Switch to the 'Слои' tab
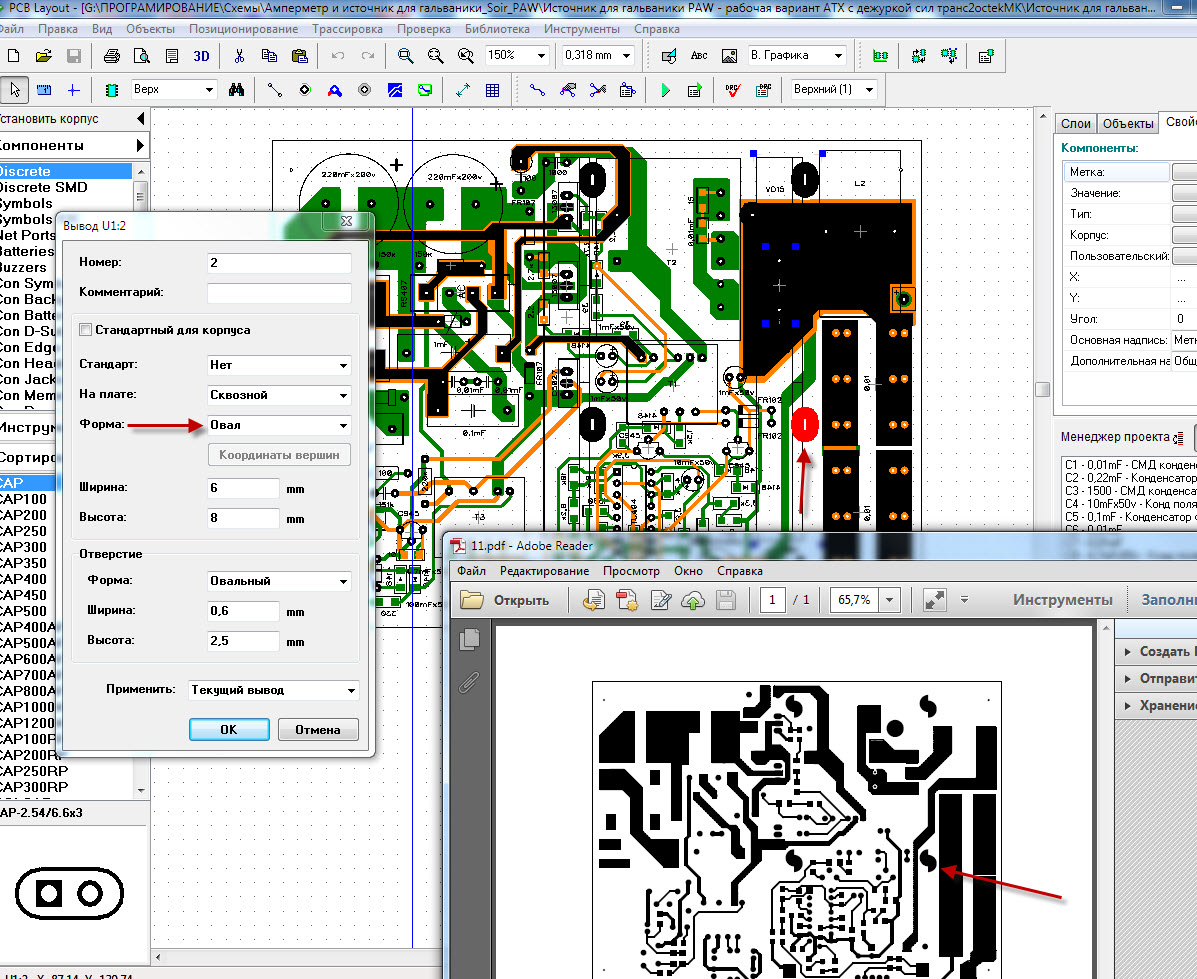Image resolution: width=1197 pixels, height=979 pixels. (x=1076, y=124)
